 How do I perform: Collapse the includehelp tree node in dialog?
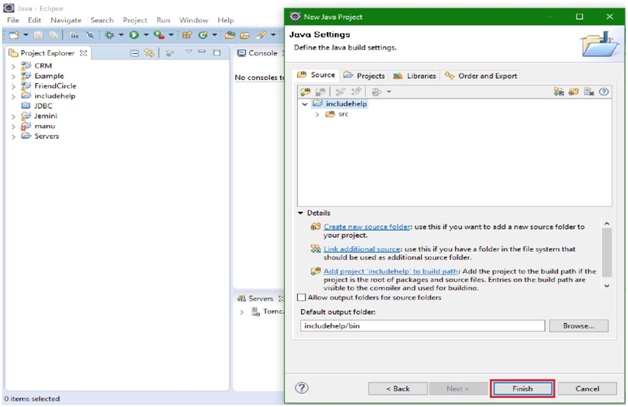pos(305,104)
